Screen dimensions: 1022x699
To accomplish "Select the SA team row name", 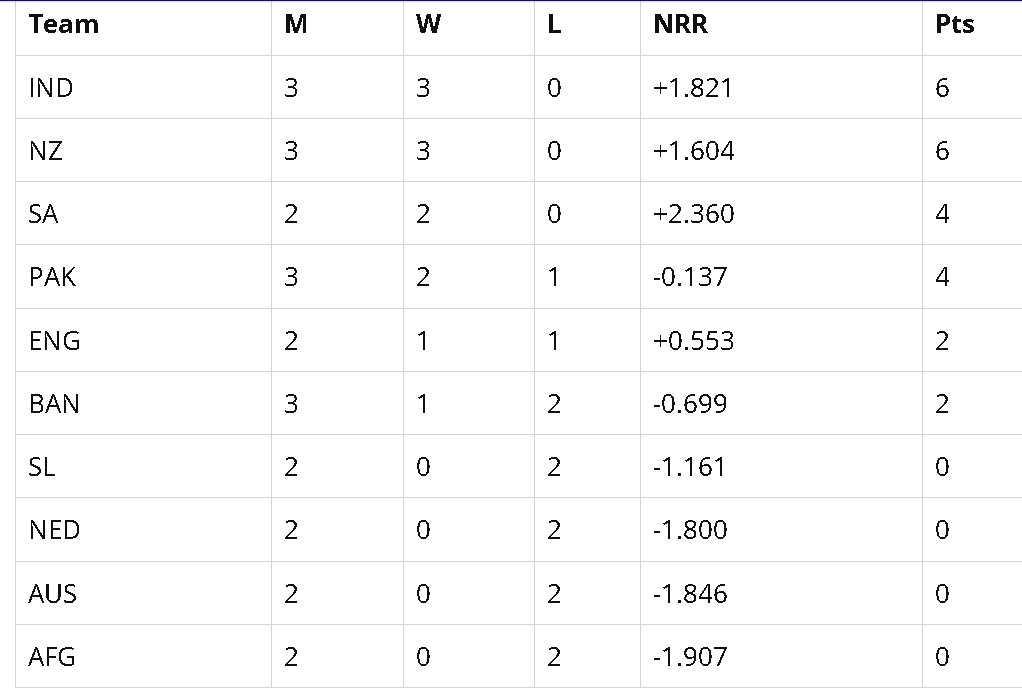I will click(x=44, y=214).
